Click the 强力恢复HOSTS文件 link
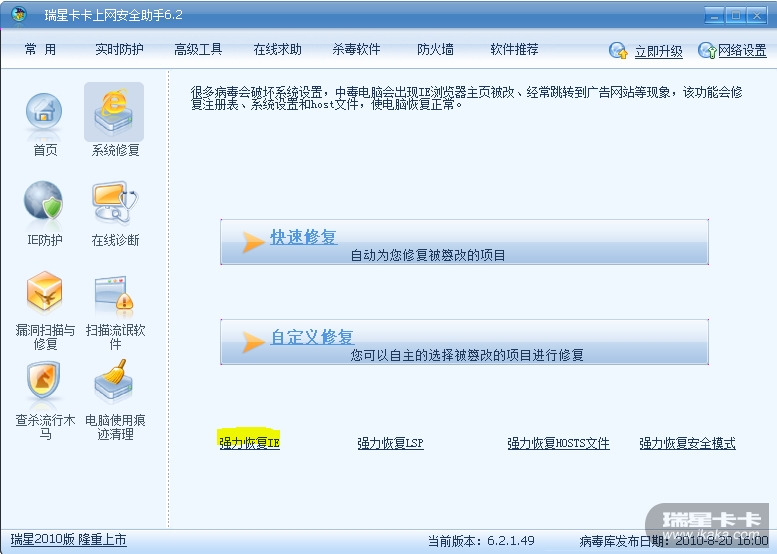Viewport: 777px width, 554px height. point(558,443)
